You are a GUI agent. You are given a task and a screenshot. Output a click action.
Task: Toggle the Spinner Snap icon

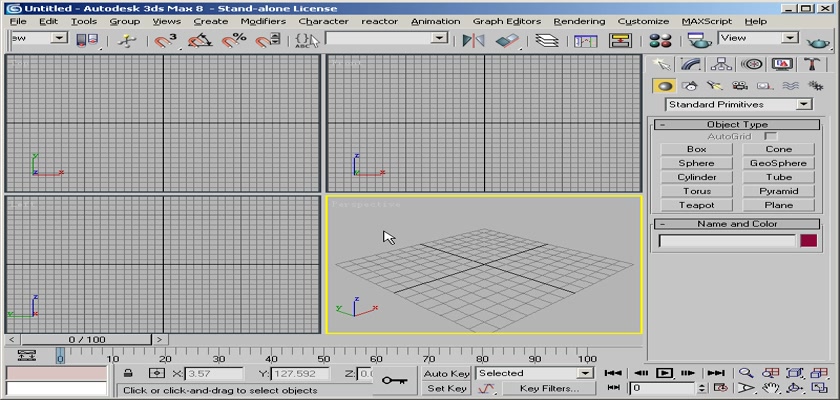(x=267, y=40)
